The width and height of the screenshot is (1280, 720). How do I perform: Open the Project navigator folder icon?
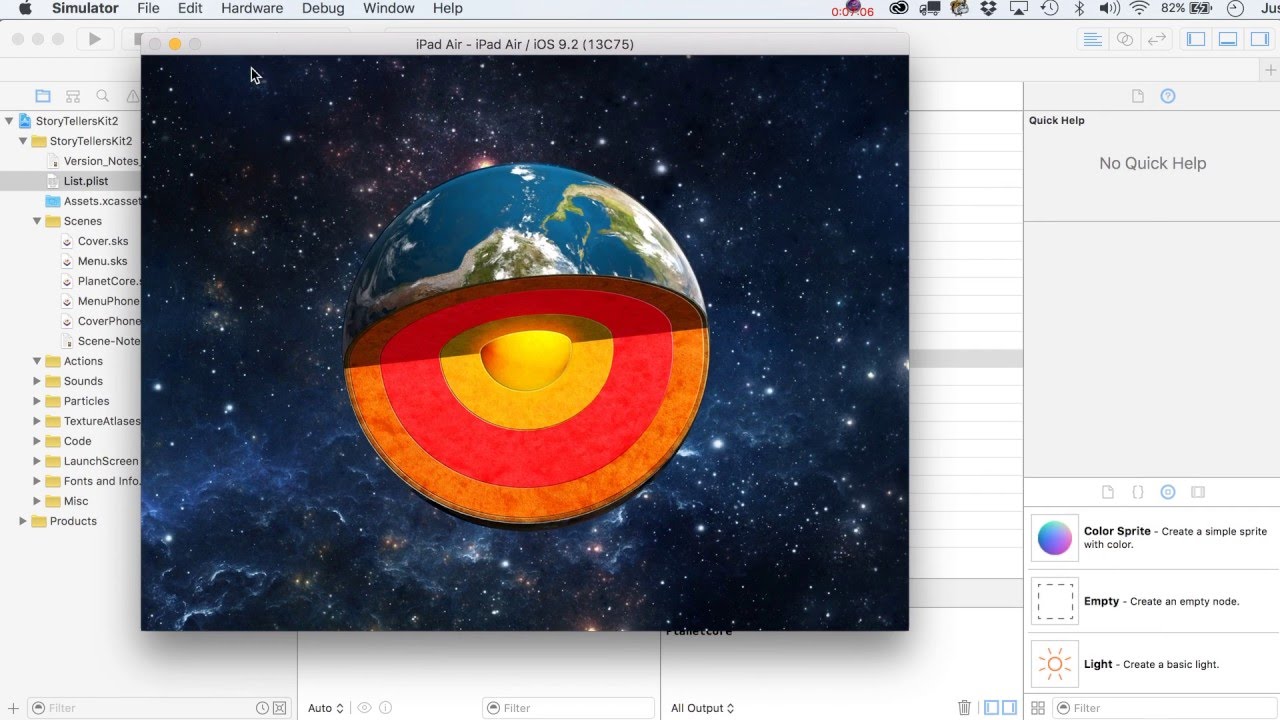pyautogui.click(x=43, y=96)
